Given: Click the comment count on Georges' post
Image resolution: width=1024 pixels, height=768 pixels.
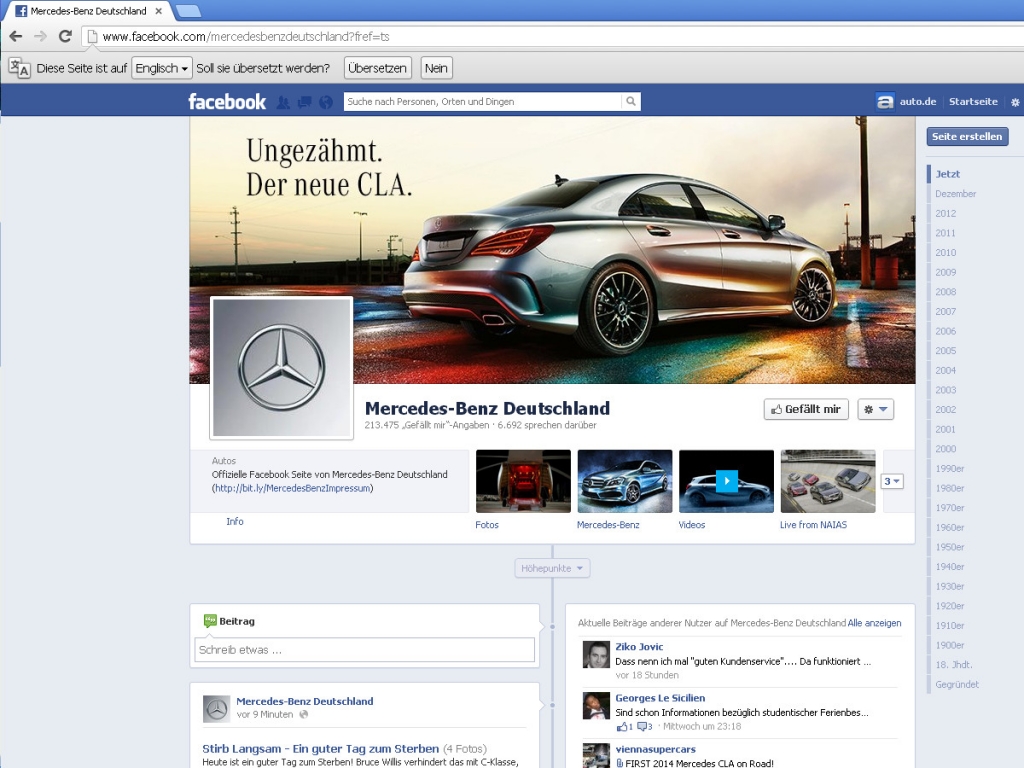Looking at the screenshot, I should pos(645,726).
